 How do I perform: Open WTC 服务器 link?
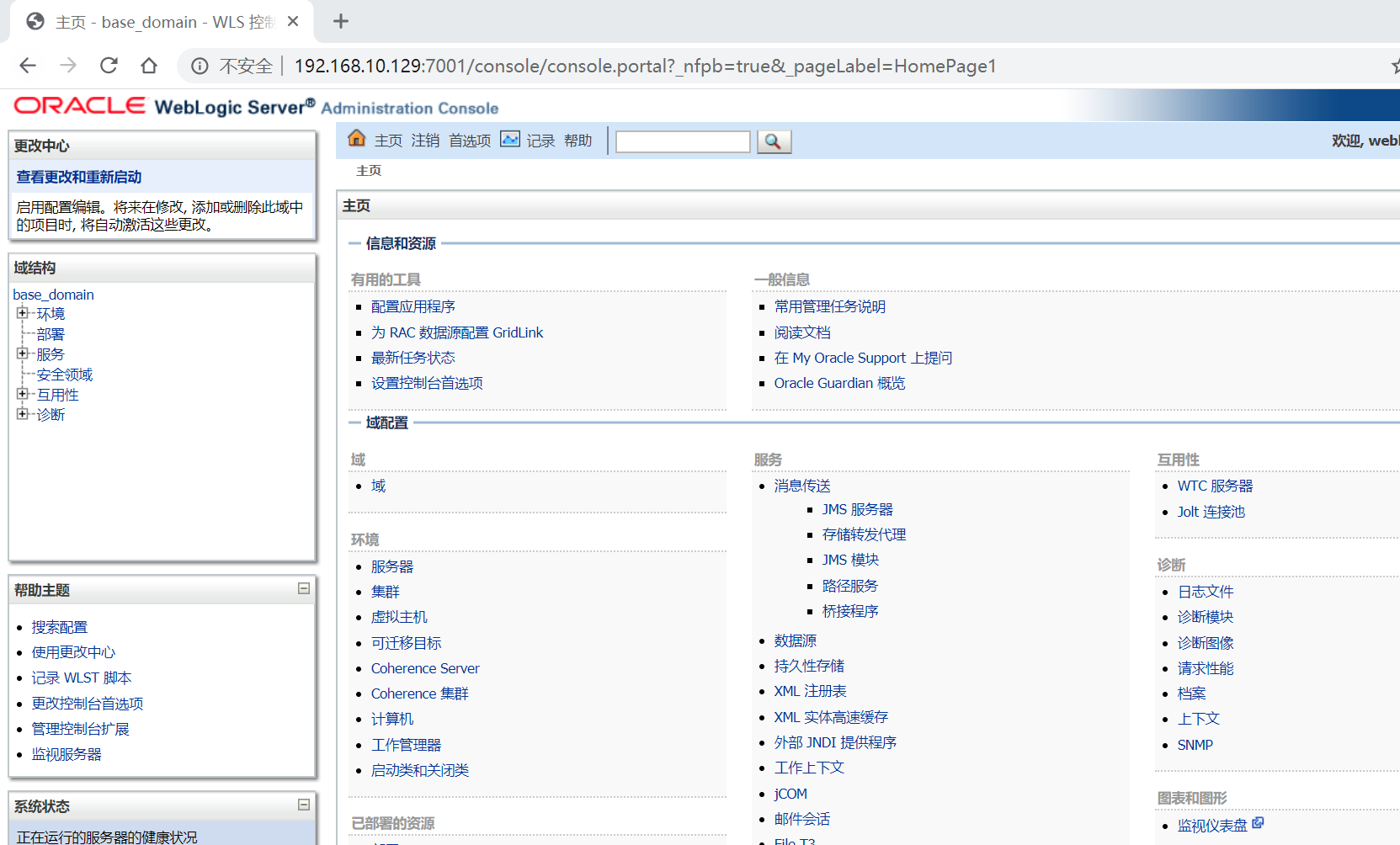[x=1216, y=486]
